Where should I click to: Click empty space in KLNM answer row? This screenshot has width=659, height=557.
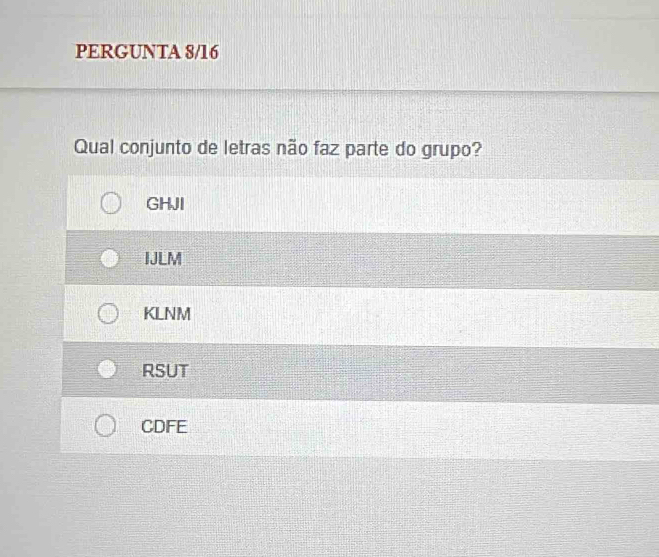[x=420, y=316]
